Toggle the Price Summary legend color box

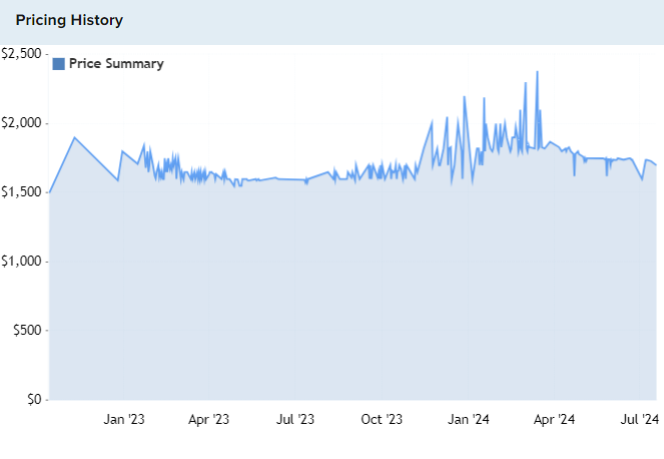[x=58, y=64]
